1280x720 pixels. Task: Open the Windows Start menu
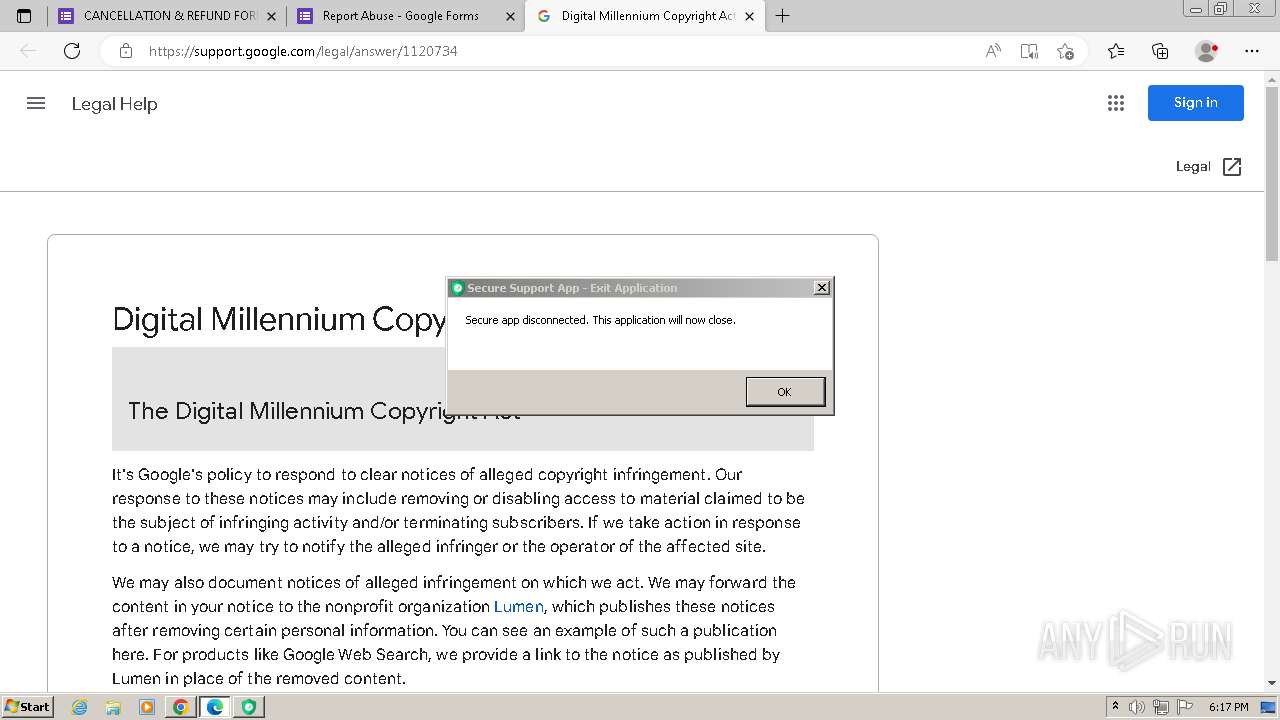28,707
